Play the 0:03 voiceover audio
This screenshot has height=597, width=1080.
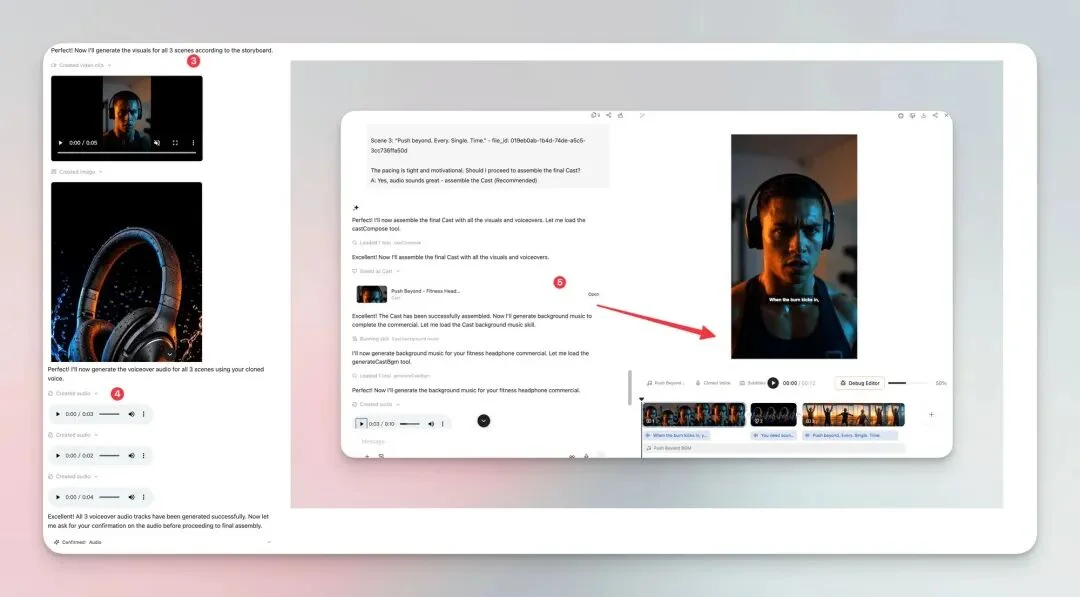click(58, 414)
